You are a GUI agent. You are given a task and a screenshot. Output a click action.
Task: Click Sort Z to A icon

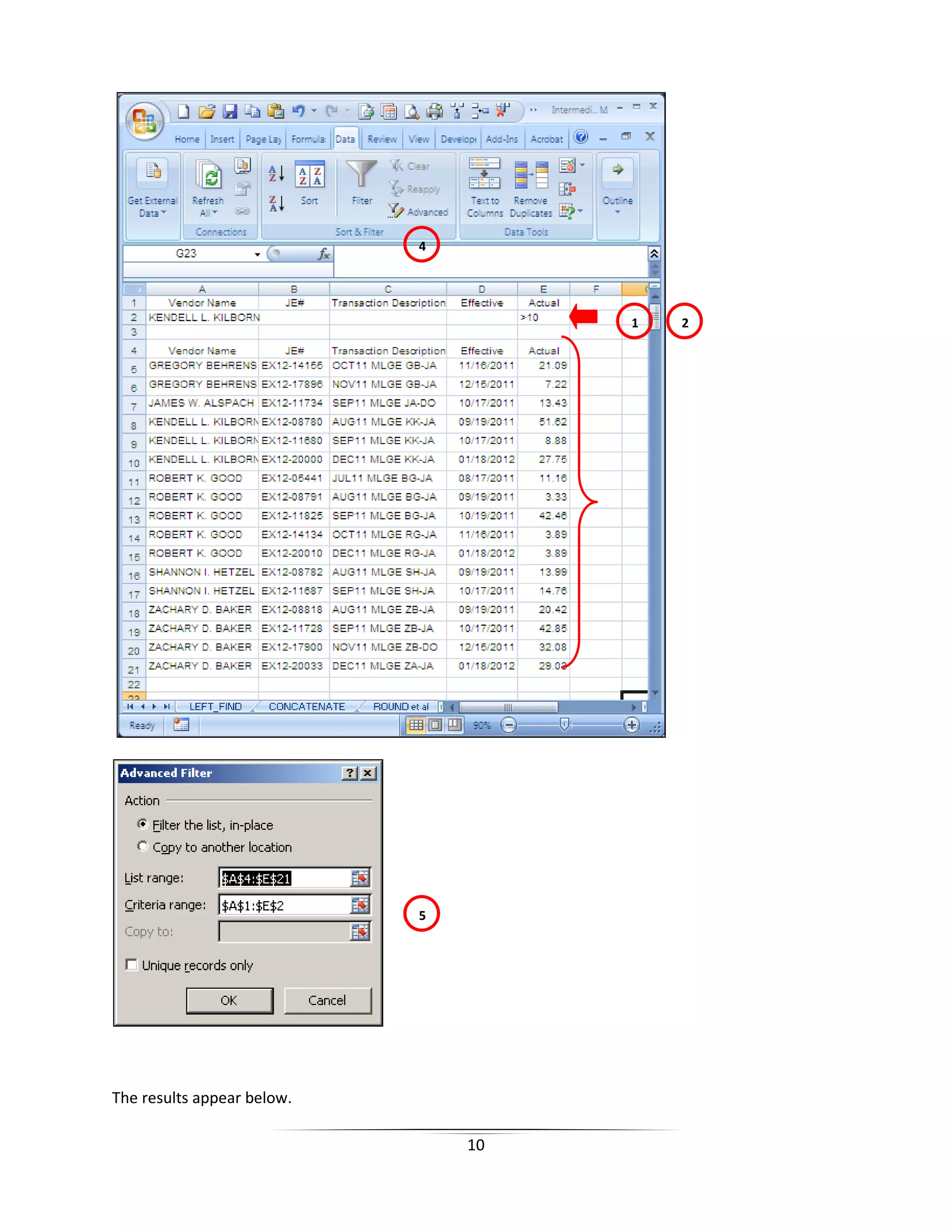(276, 204)
